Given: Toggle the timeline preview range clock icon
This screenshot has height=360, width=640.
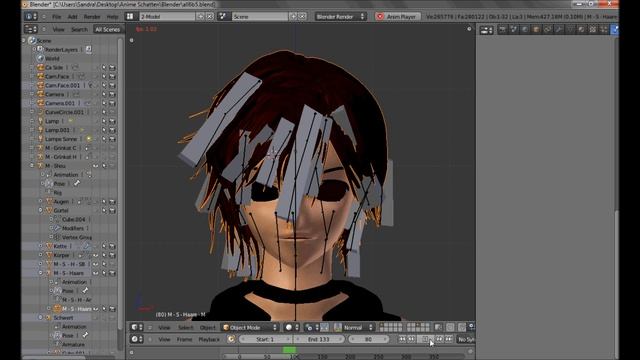Looking at the screenshot, I should [231, 339].
